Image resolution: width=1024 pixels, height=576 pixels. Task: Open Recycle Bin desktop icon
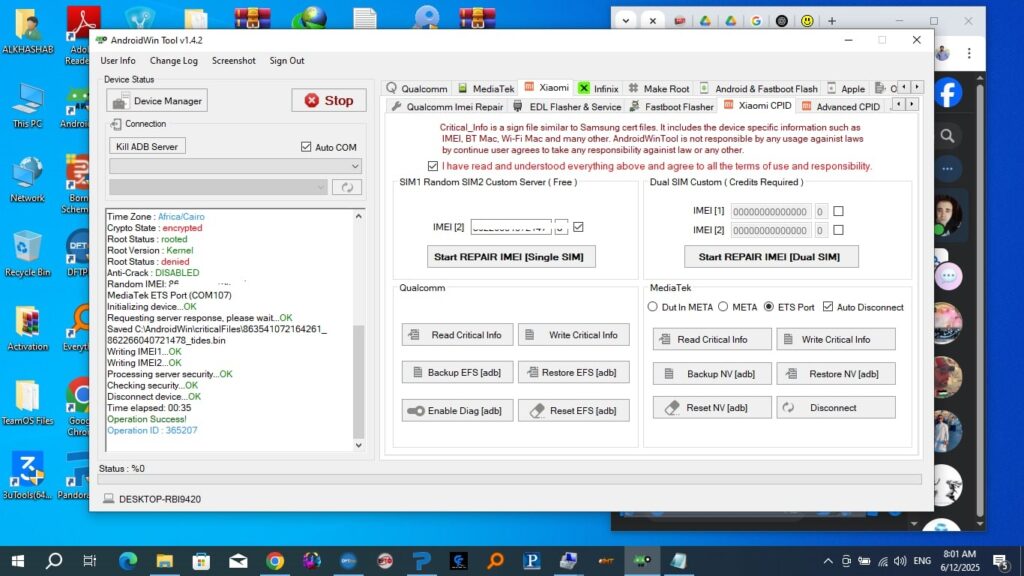pyautogui.click(x=27, y=251)
